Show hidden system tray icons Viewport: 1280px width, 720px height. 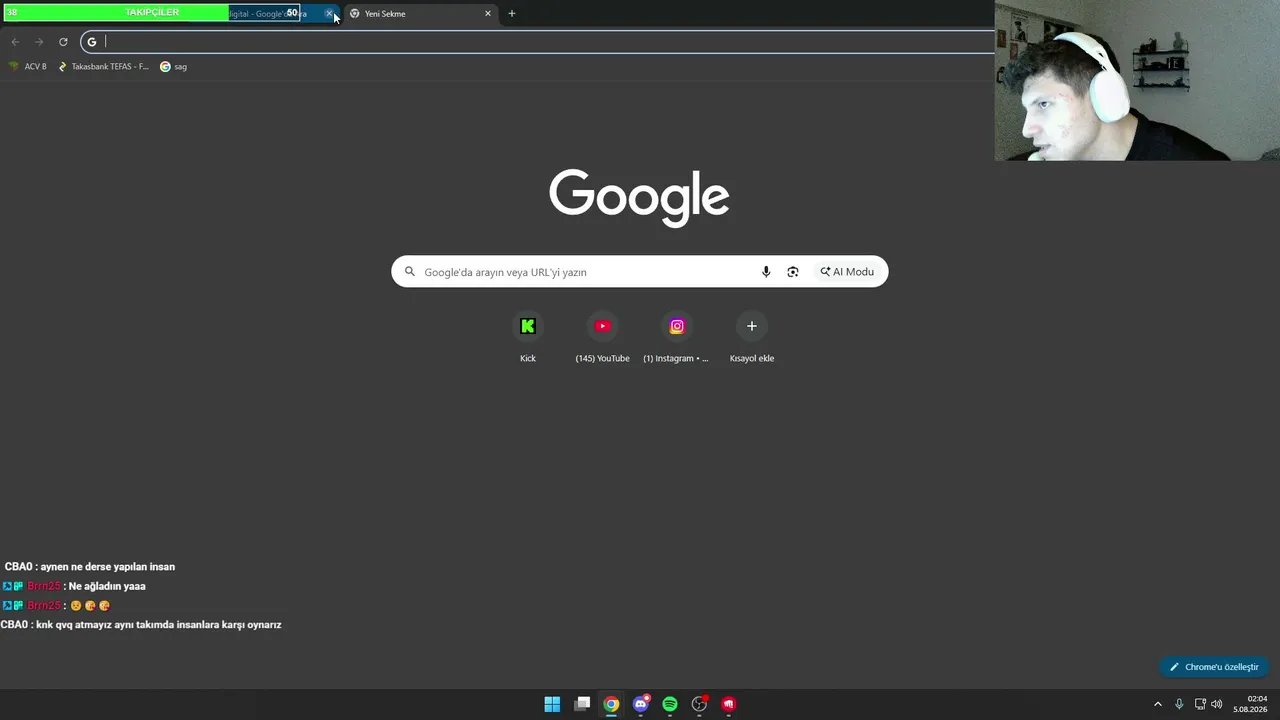point(1158,704)
